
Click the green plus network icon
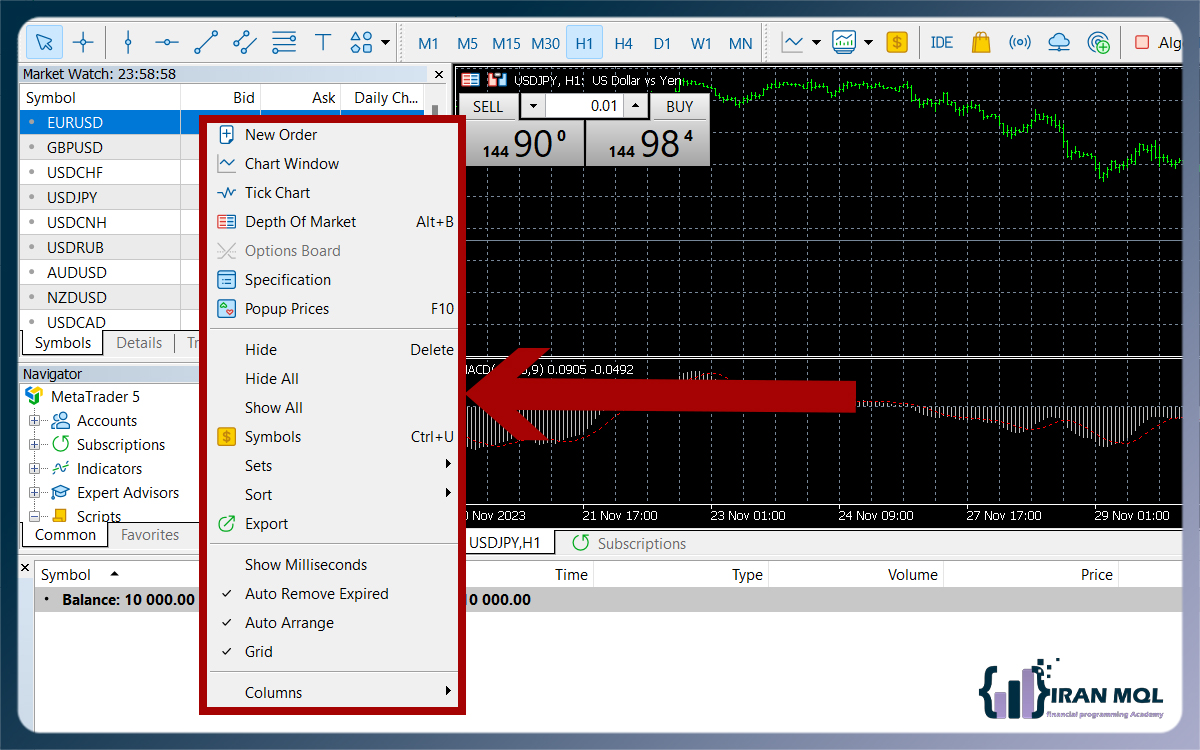1098,42
